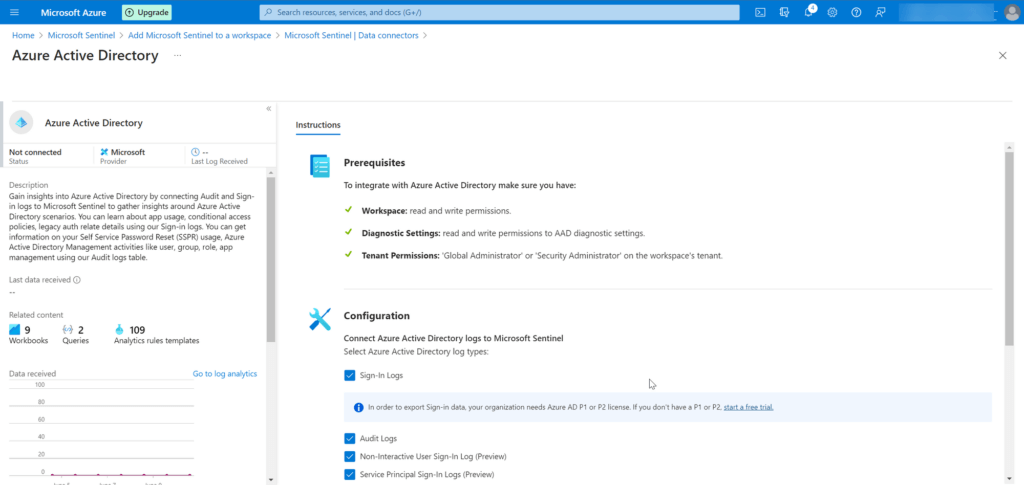Focus the Search resources, services, and docs field
The width and height of the screenshot is (1024, 485).
tap(500, 12)
